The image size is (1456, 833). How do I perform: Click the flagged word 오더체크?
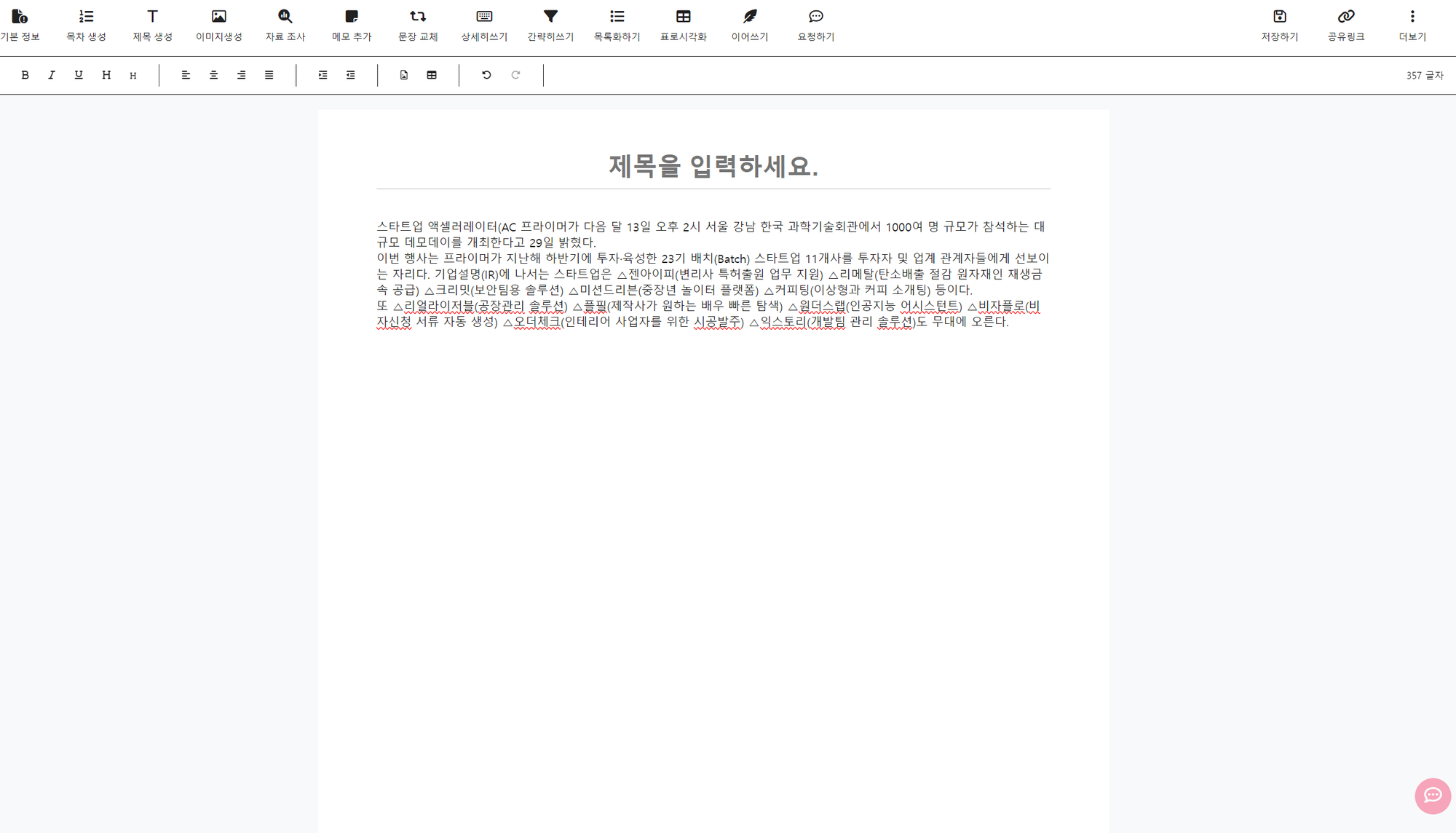click(537, 322)
